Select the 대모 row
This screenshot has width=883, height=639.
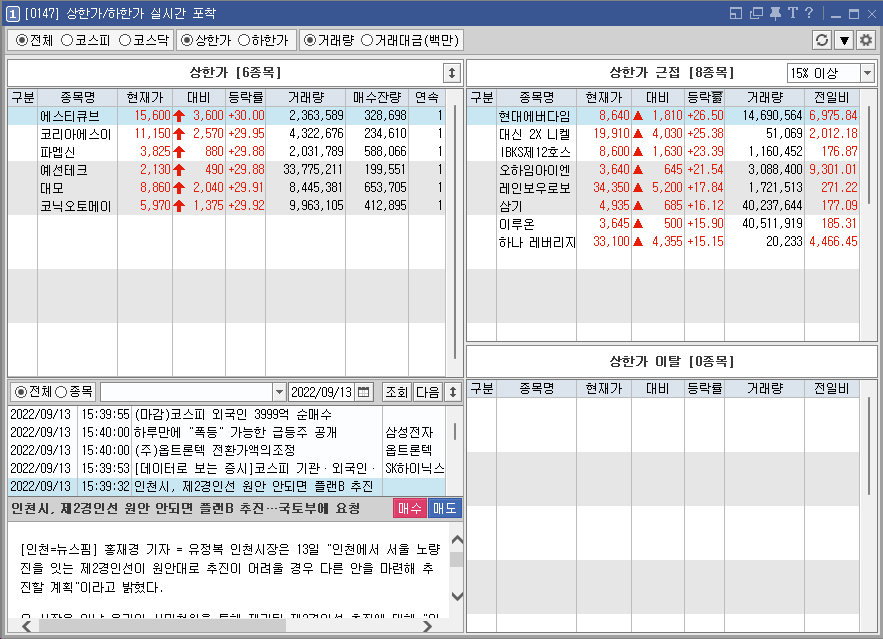click(x=227, y=188)
